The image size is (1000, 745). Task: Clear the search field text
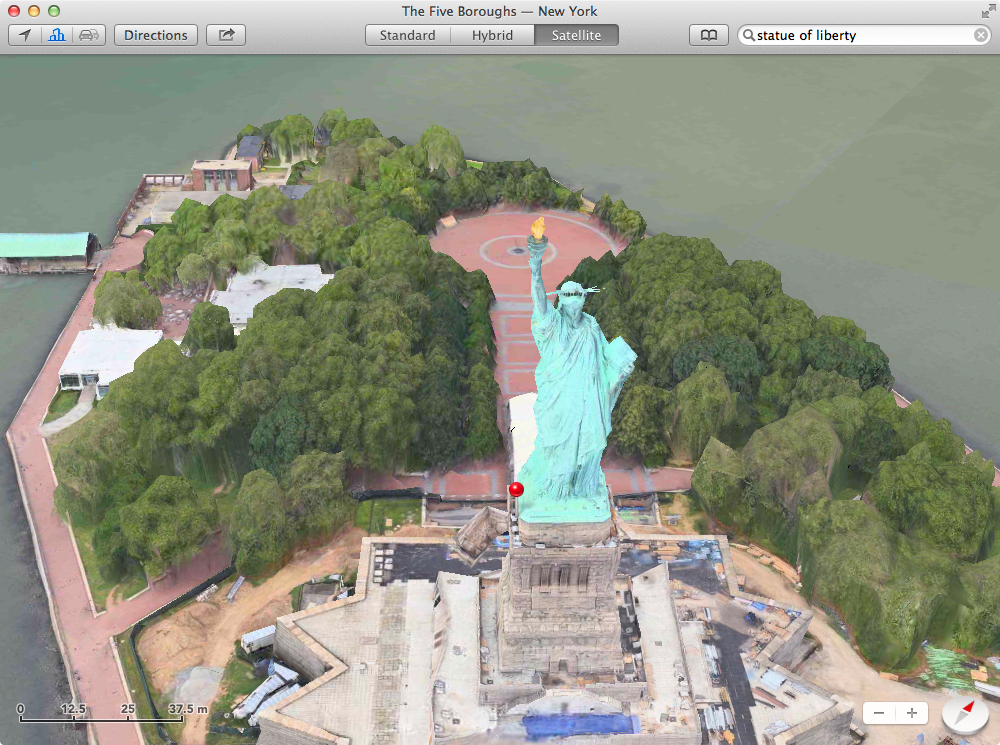981,35
